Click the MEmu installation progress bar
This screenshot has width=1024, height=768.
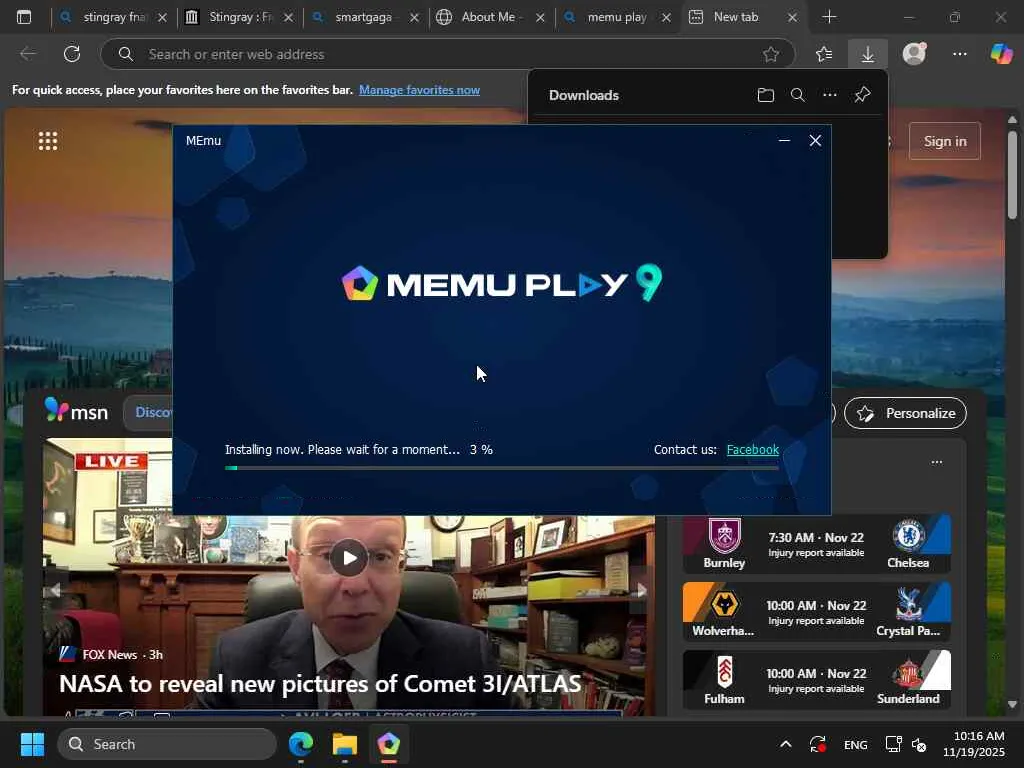502,468
